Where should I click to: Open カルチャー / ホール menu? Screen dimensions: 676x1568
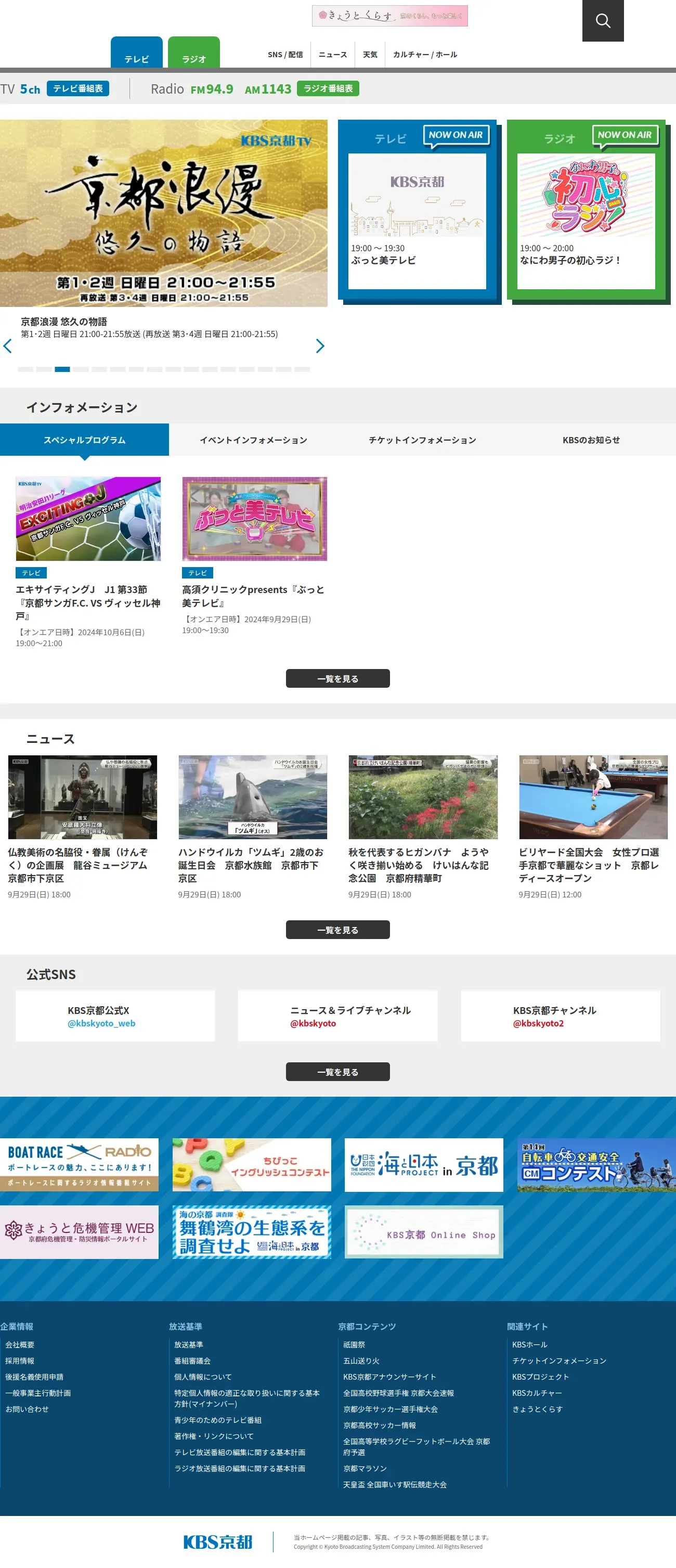[x=425, y=55]
